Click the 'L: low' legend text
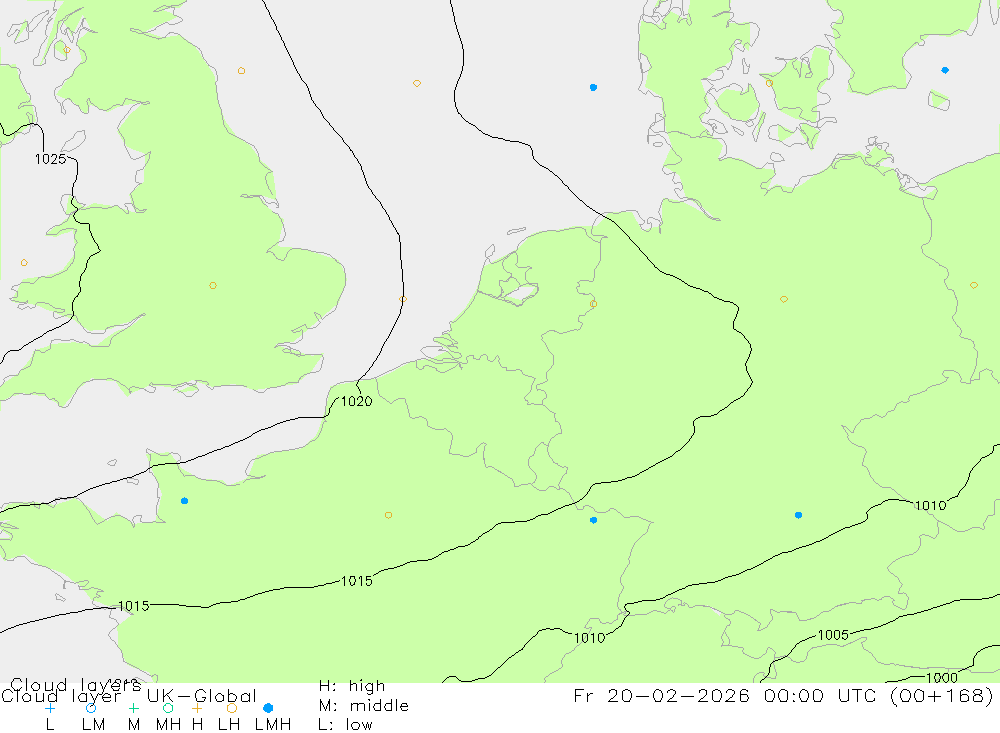Image resolution: width=1000 pixels, height=733 pixels. (346, 725)
